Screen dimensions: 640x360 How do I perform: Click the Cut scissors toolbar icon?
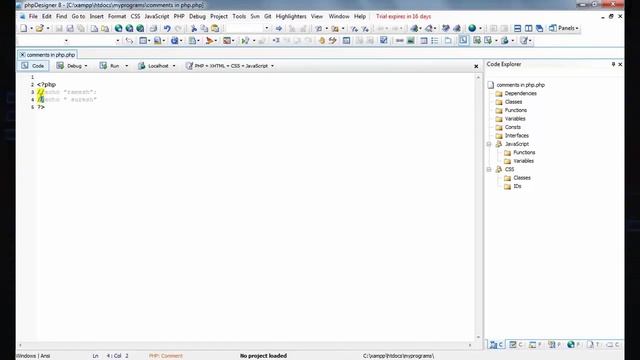[x=193, y=28]
